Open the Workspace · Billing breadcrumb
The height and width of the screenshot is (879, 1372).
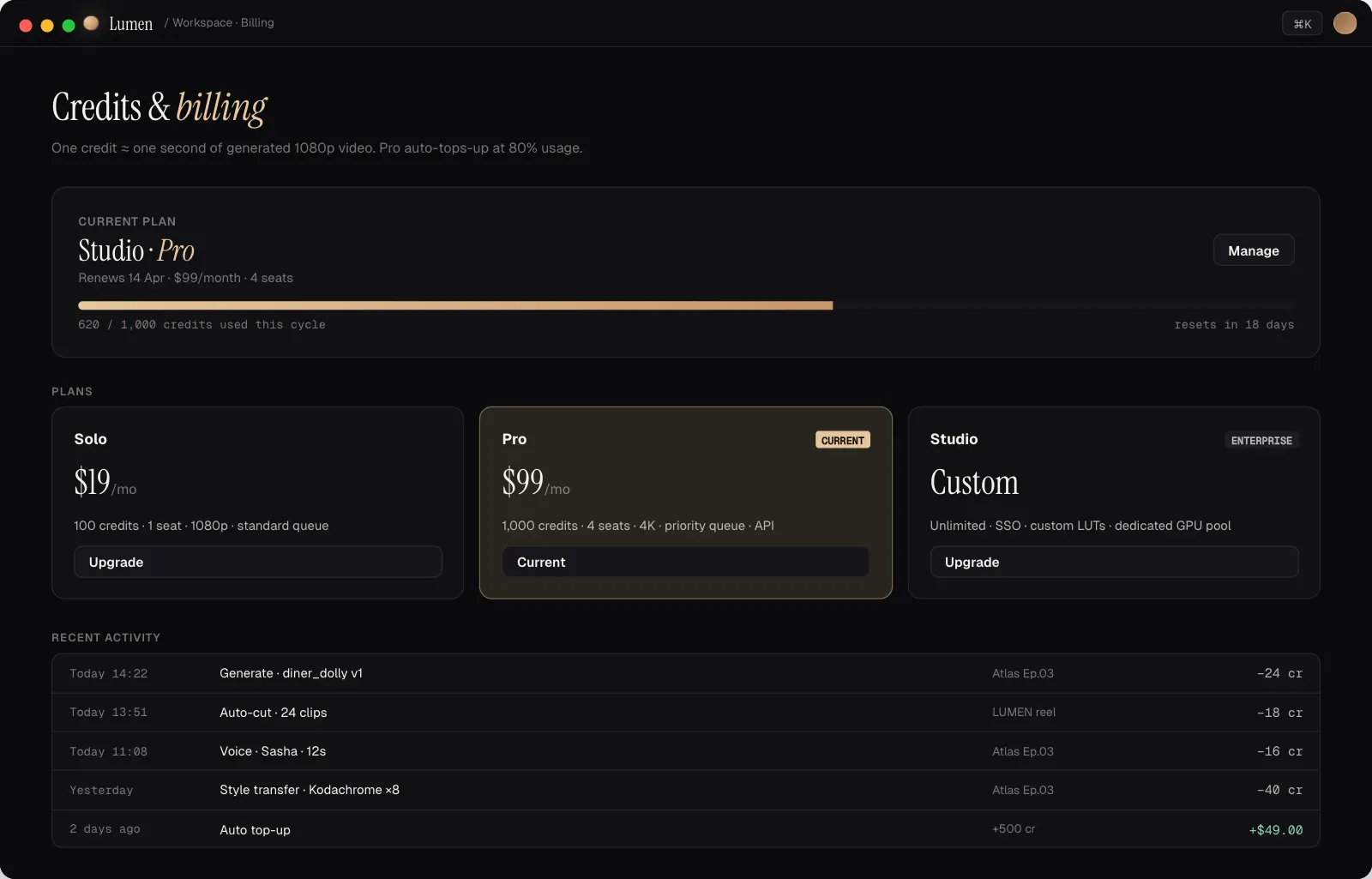pyautogui.click(x=223, y=23)
